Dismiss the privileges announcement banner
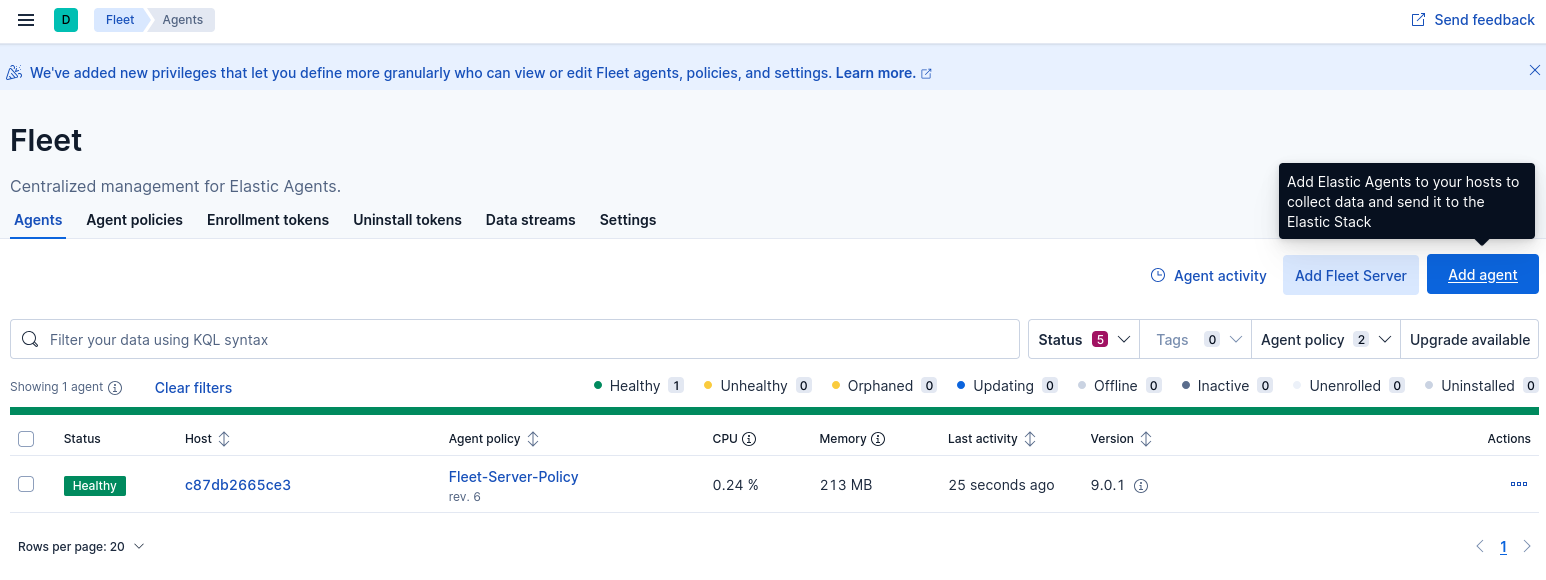 tap(1535, 70)
